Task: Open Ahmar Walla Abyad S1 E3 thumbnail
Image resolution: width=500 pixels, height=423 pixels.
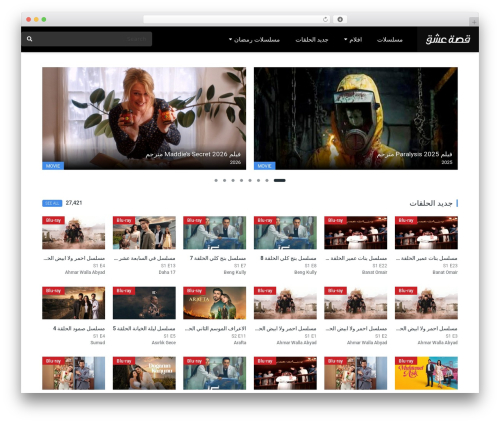Action: 426,303
